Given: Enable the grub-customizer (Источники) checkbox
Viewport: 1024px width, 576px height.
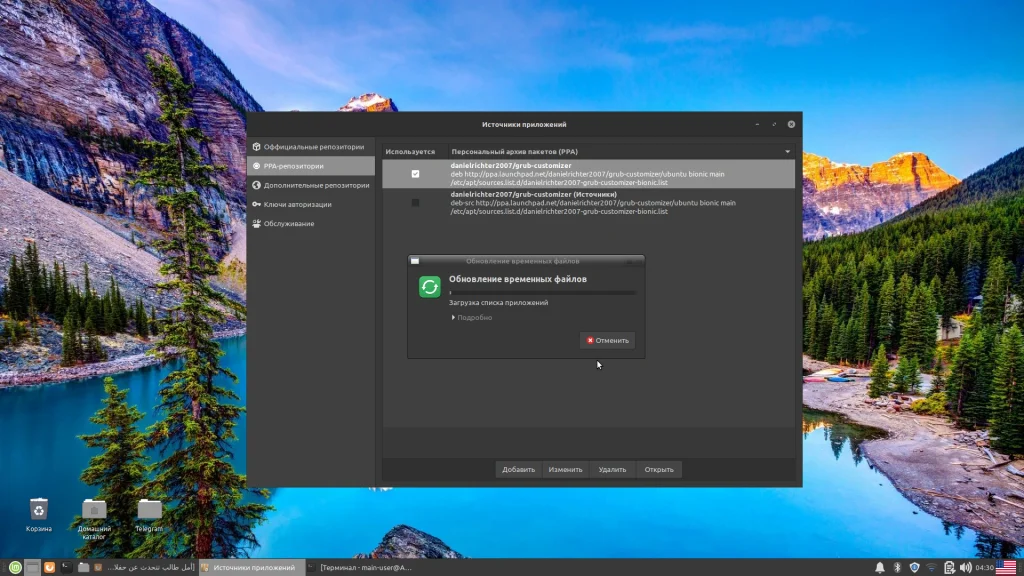Looking at the screenshot, I should (x=415, y=202).
